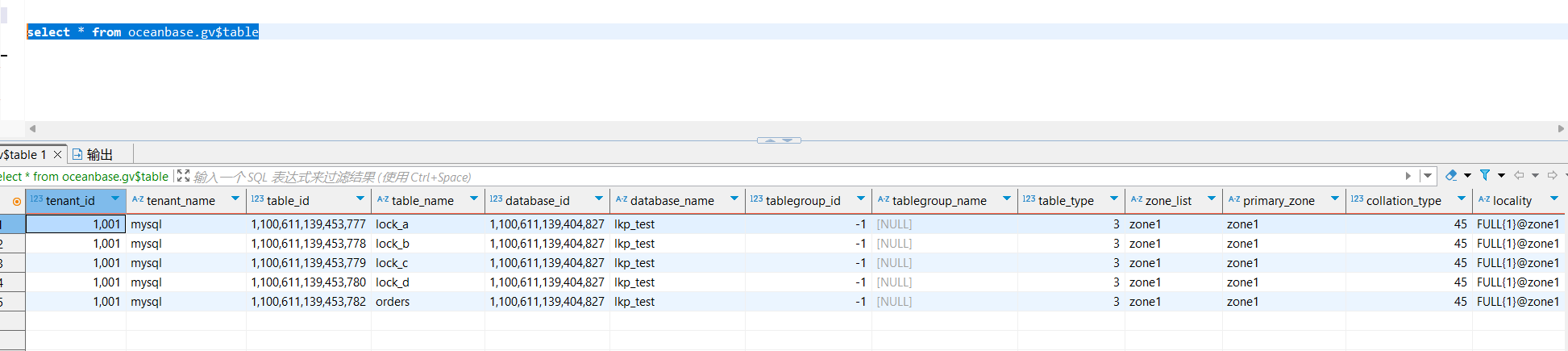Click the SQL filter expression input field
The height and width of the screenshot is (351, 1568).
coord(726,177)
